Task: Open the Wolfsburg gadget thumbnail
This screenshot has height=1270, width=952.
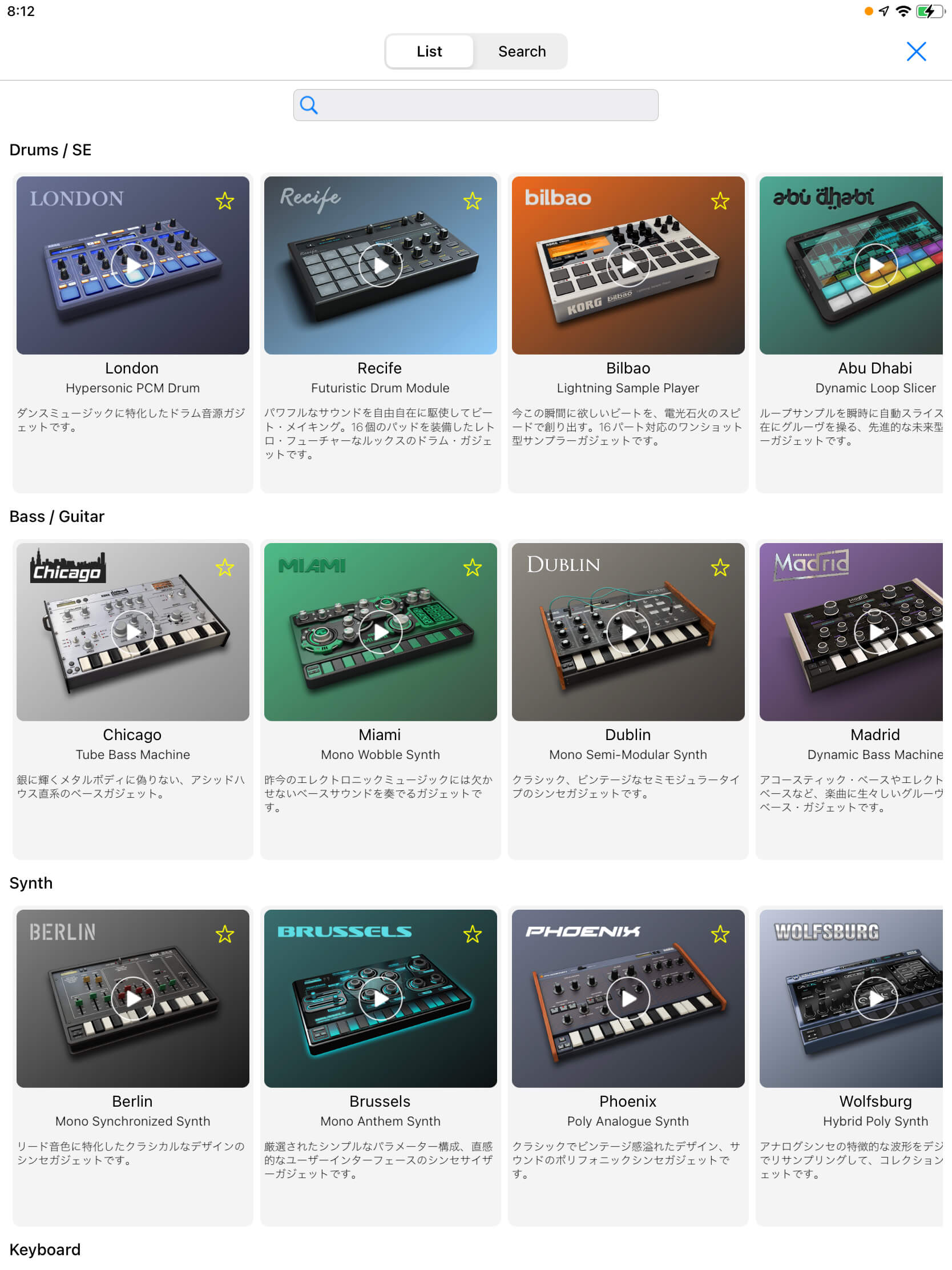Action: point(851,998)
